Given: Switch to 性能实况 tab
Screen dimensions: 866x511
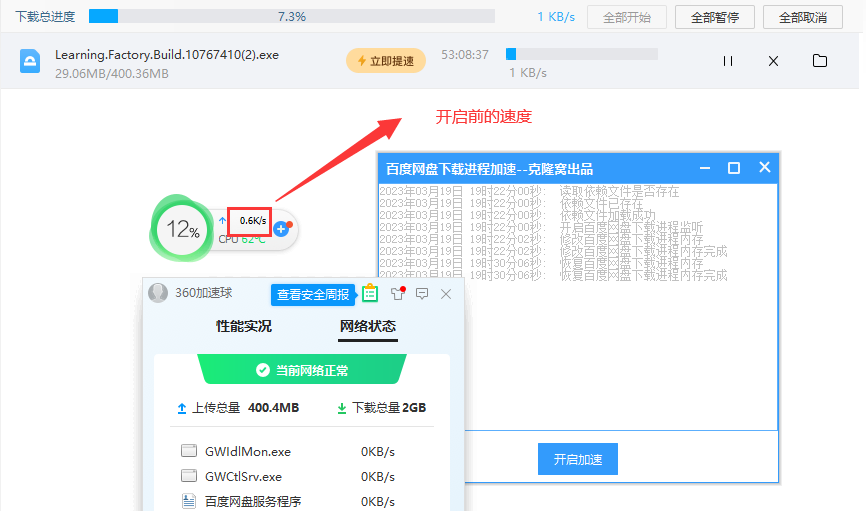Looking at the screenshot, I should 244,326.
